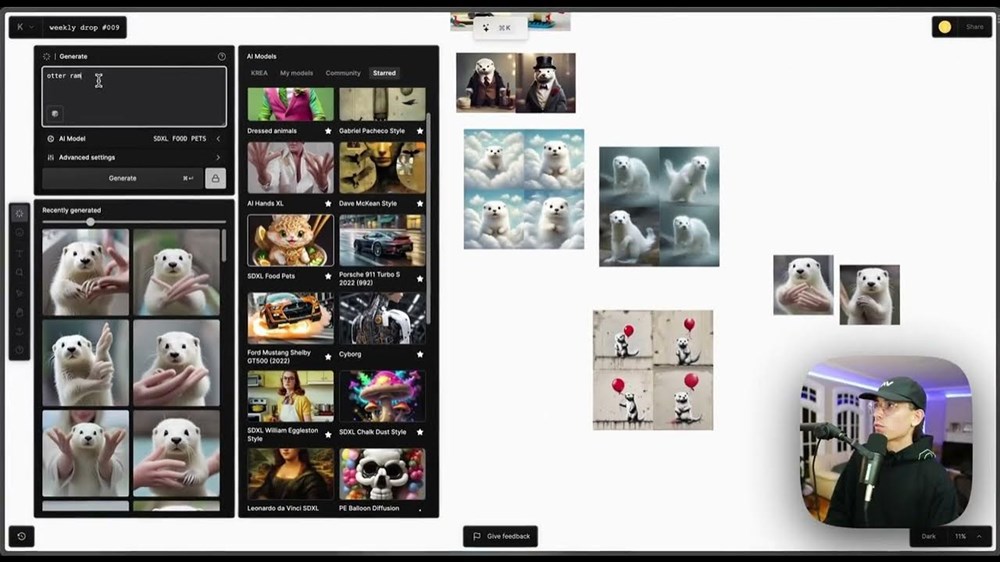Screen dimensions: 1000x562
Task: Select the Porsche 911 Turbo S thumbnail
Action: click(x=382, y=240)
